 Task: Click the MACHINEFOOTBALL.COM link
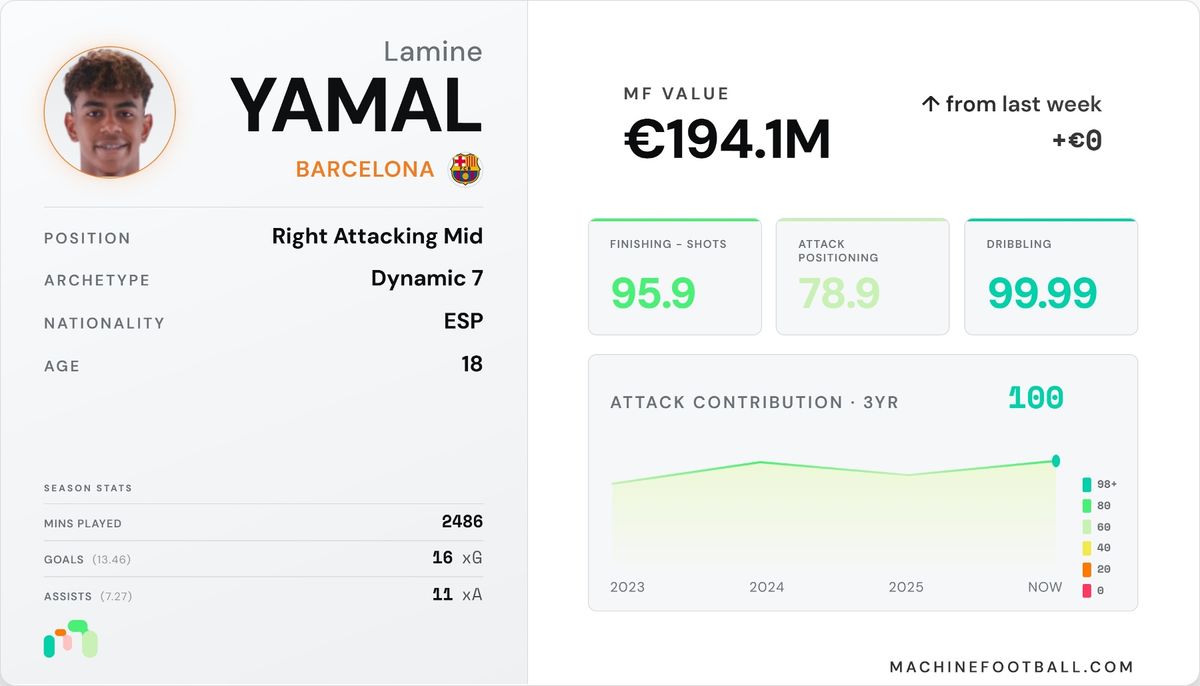[1012, 667]
